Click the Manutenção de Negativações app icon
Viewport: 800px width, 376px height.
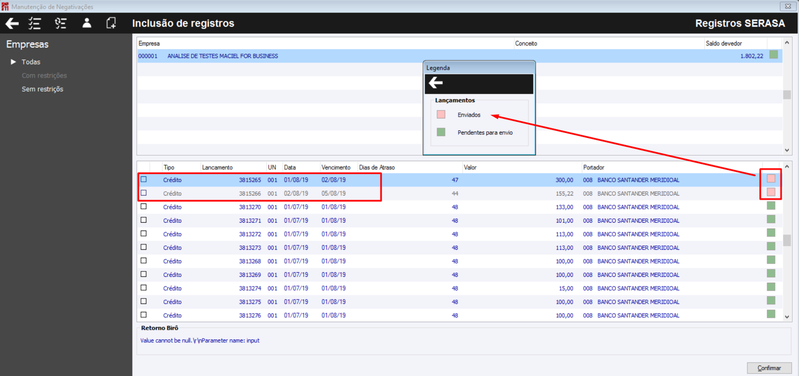(x=6, y=6)
